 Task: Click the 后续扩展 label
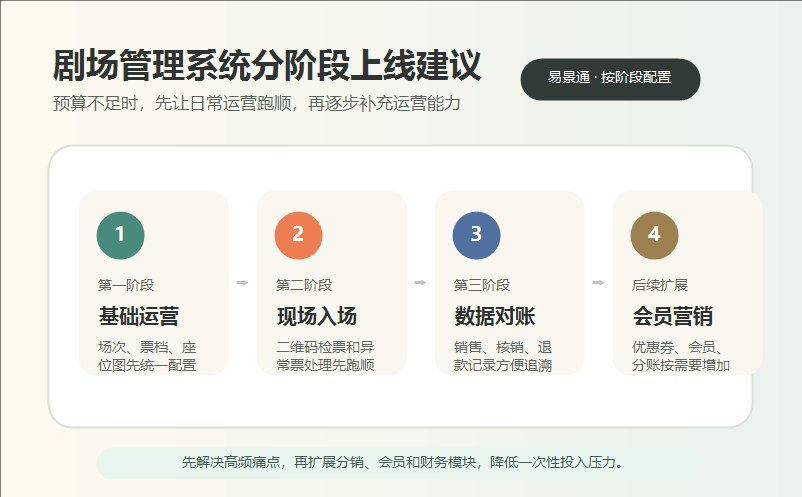point(660,285)
